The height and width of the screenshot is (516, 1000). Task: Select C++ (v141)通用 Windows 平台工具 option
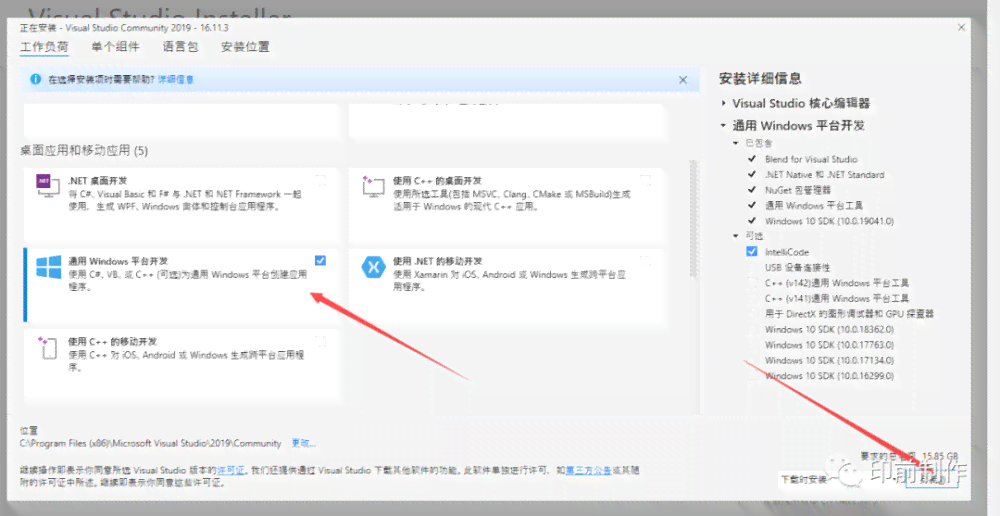(837, 298)
